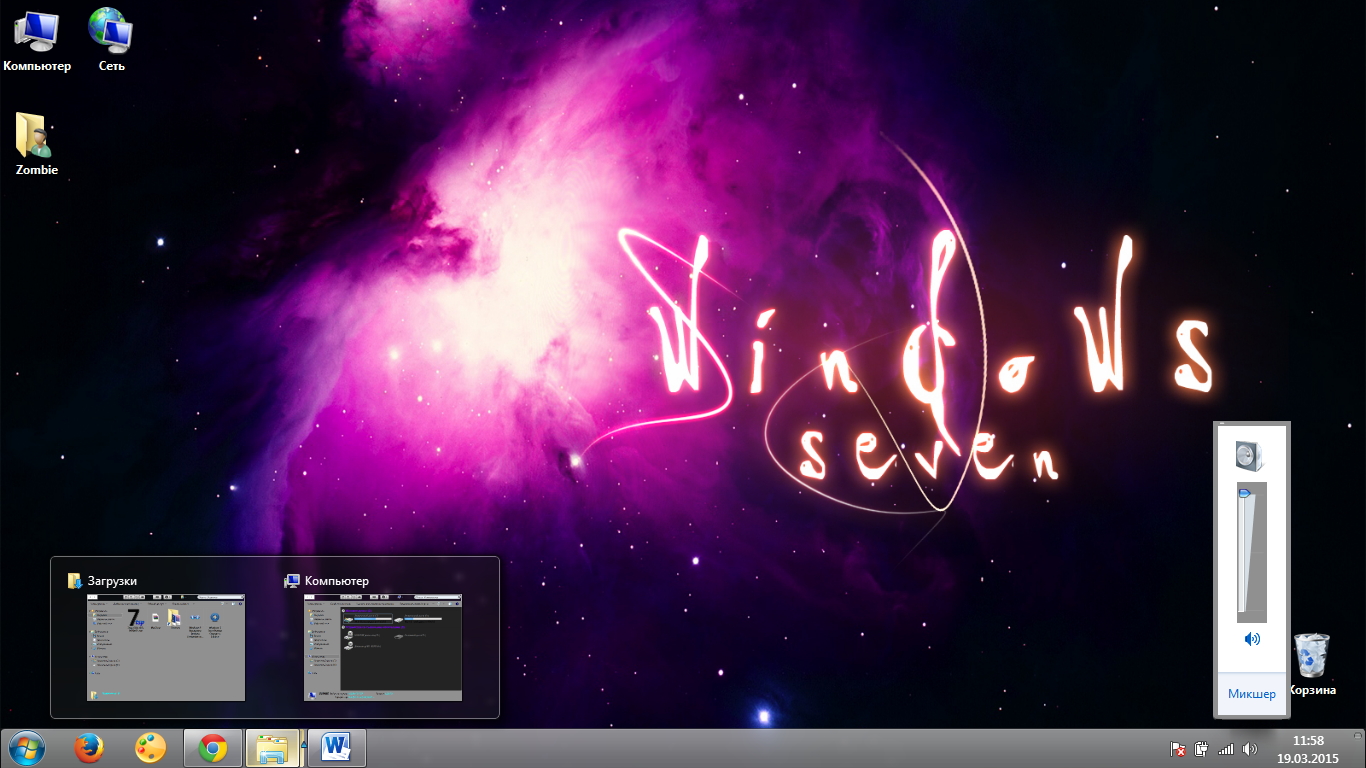Click the Компьютер preview title
Viewport: 1366px width, 768px height.
point(337,581)
